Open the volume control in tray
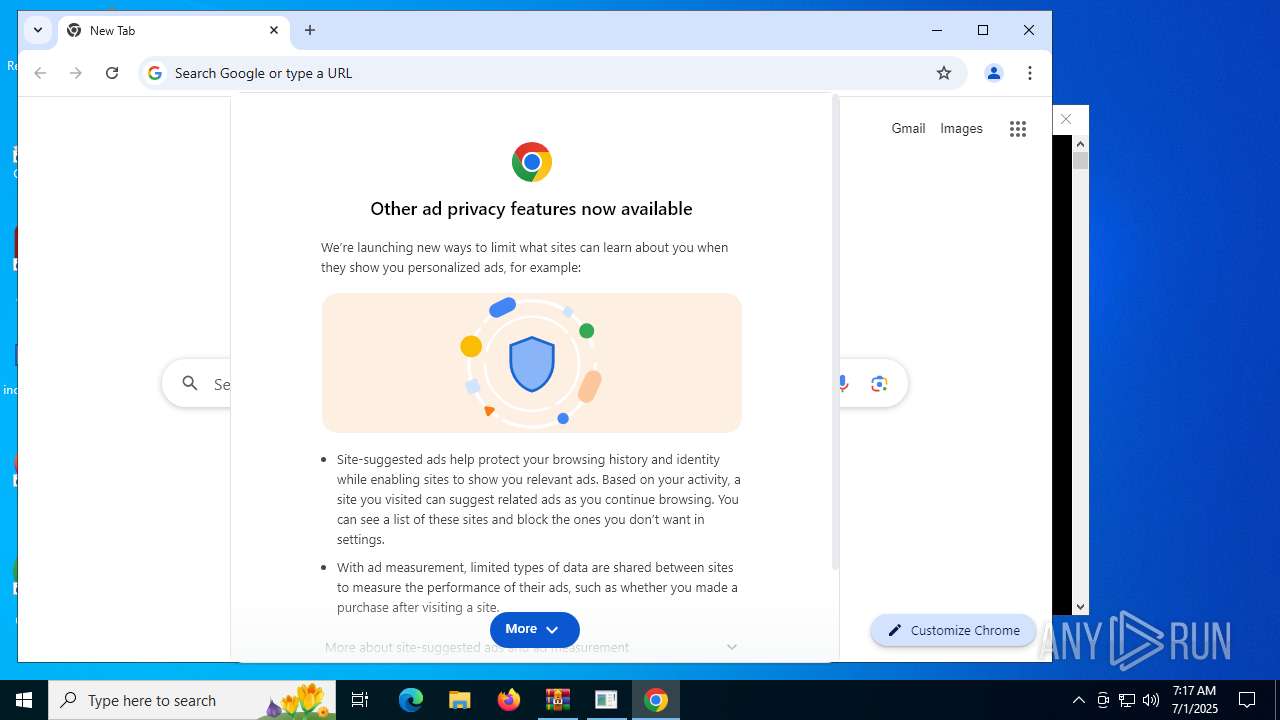 click(x=1151, y=700)
